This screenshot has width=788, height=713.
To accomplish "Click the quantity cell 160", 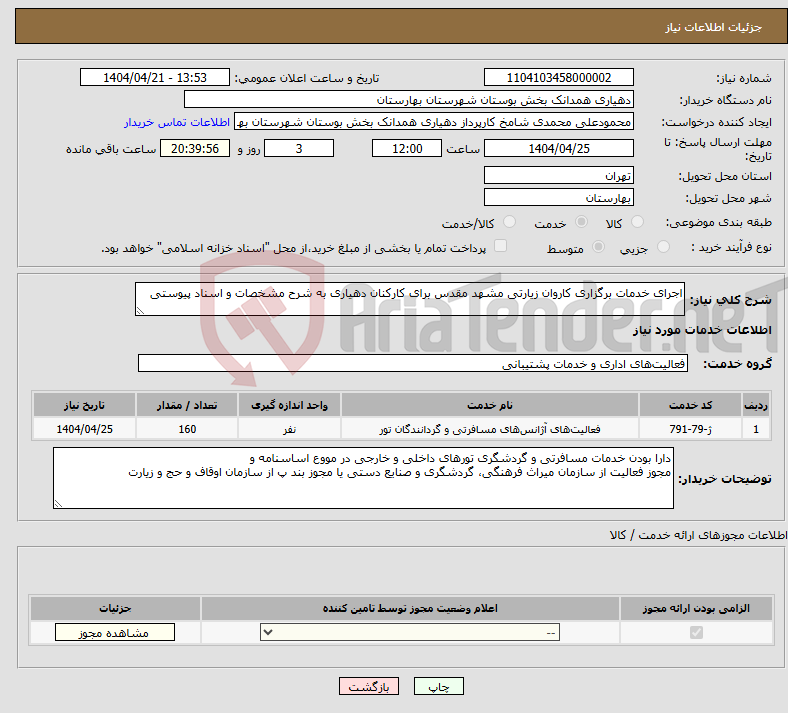I will click(x=187, y=429).
